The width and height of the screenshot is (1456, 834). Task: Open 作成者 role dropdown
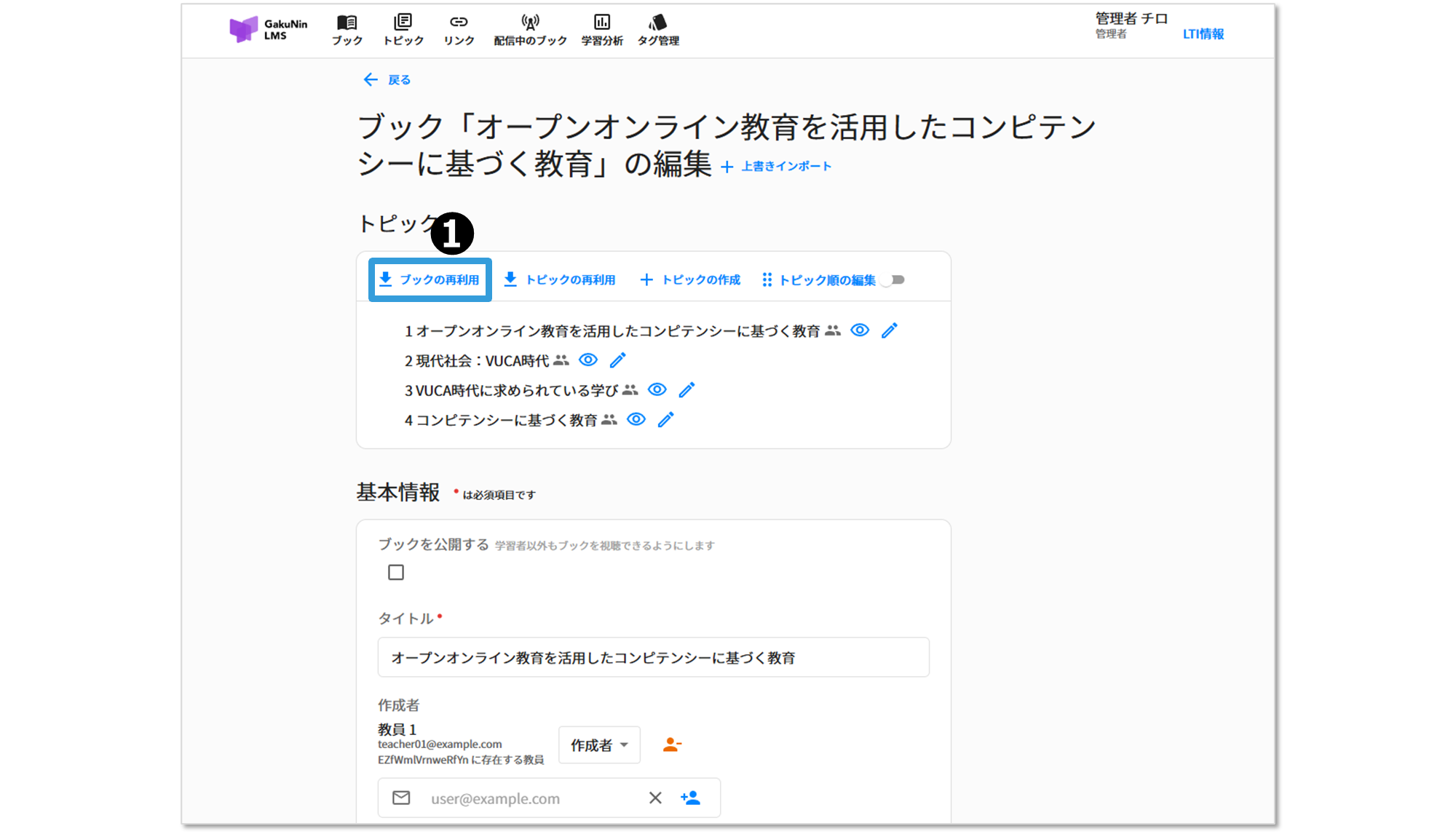(x=598, y=745)
